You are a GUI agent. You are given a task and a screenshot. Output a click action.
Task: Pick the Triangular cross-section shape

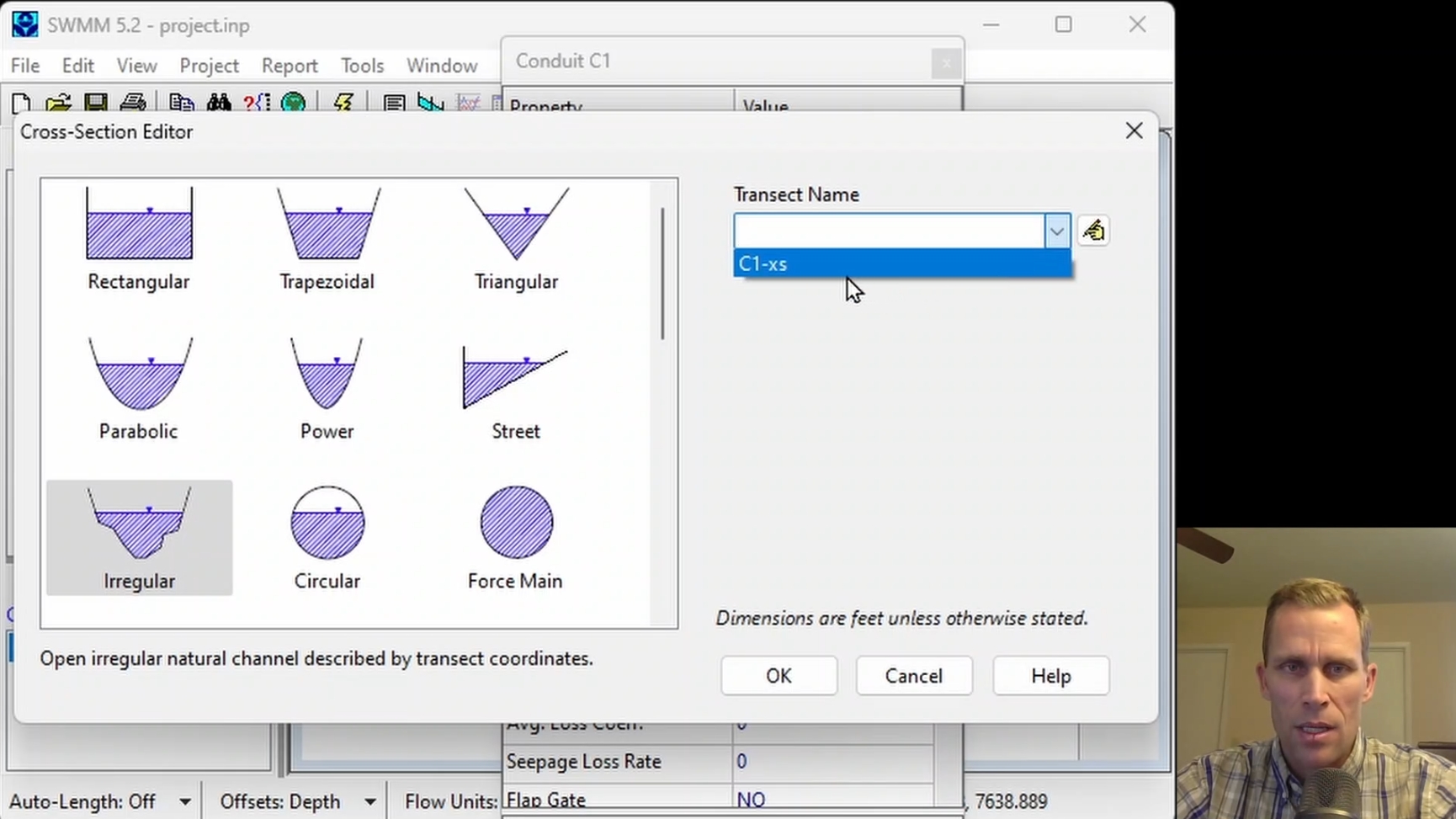pos(516,238)
